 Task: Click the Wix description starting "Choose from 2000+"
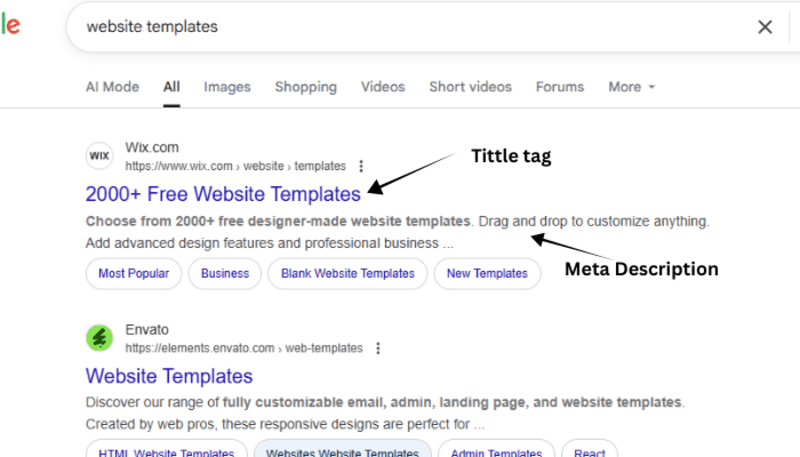(x=397, y=232)
